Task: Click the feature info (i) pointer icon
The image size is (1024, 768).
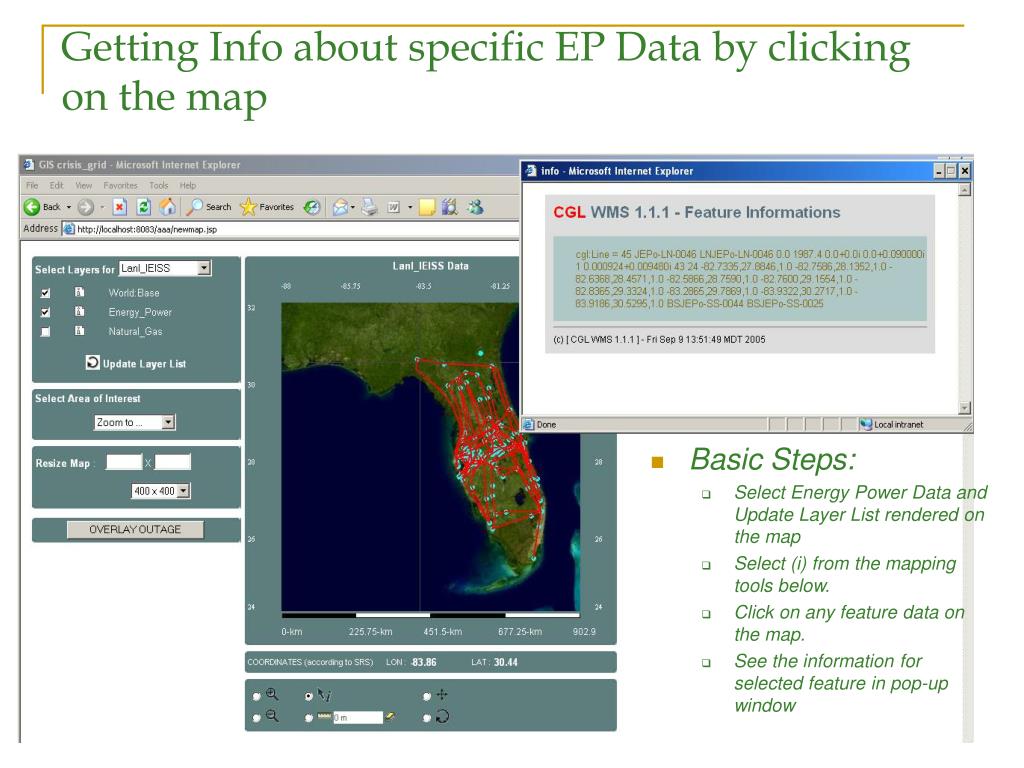Action: tap(325, 696)
